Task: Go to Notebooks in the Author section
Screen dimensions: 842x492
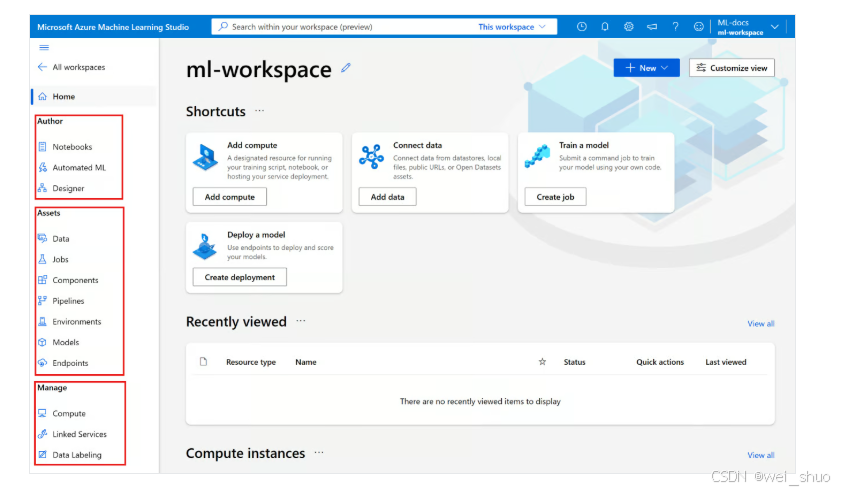Action: [72, 147]
